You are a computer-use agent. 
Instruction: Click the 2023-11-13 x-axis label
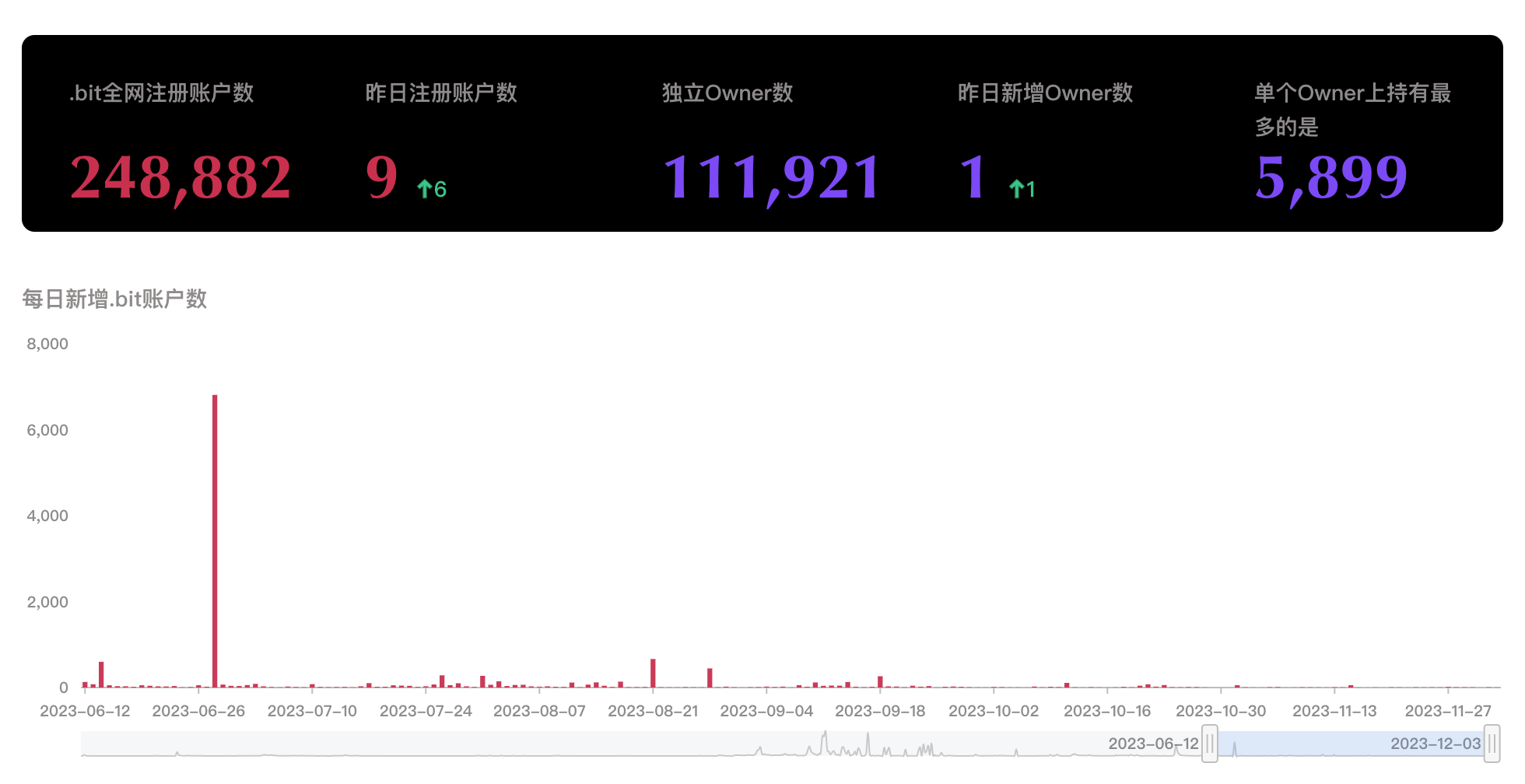click(x=1334, y=711)
